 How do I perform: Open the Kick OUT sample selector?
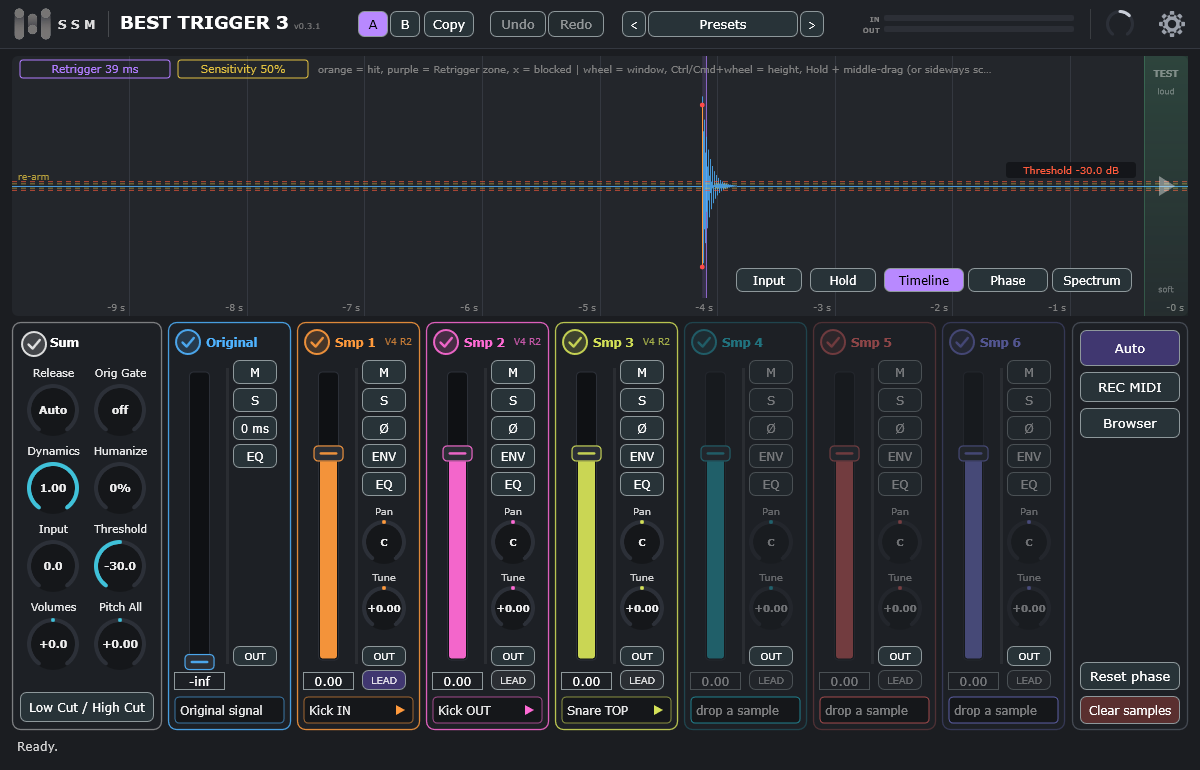pyautogui.click(x=487, y=710)
